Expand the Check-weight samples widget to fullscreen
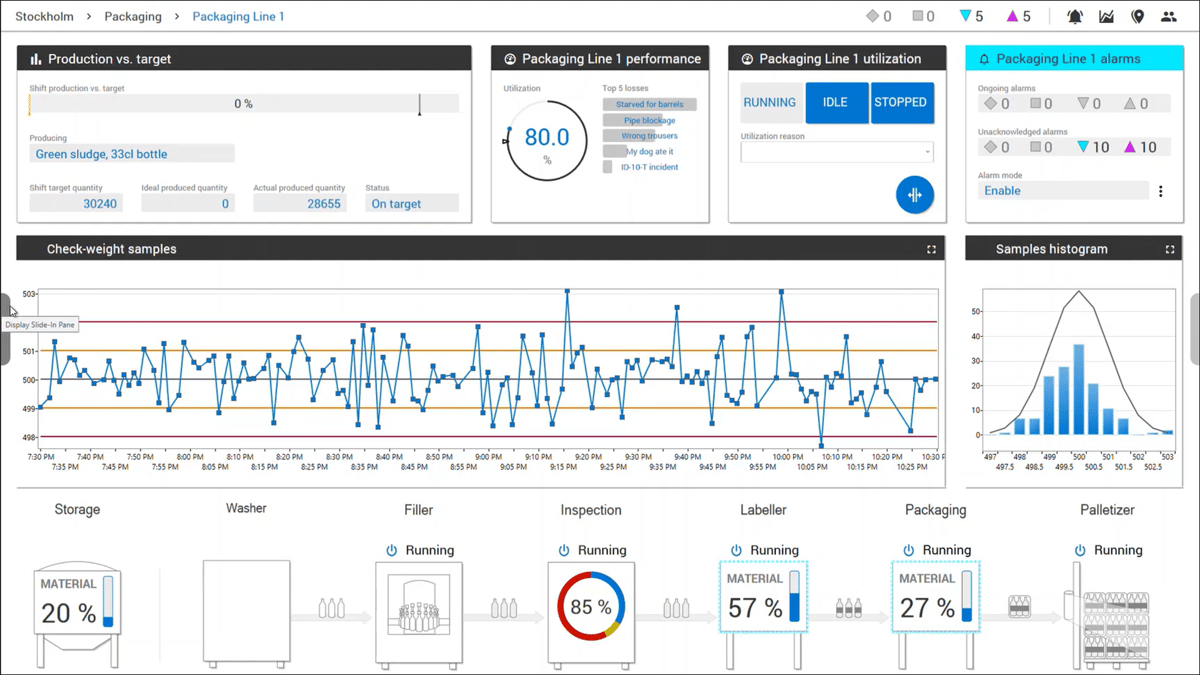Screen dimensions: 1200x675 931,248
